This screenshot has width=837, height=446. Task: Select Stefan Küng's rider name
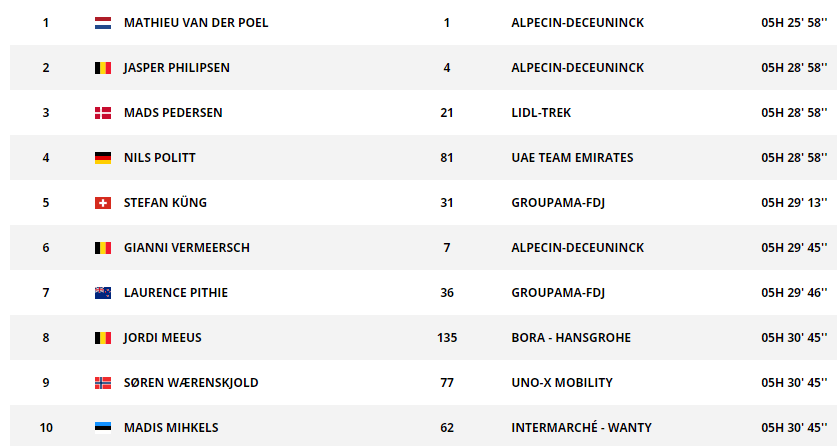pos(165,203)
